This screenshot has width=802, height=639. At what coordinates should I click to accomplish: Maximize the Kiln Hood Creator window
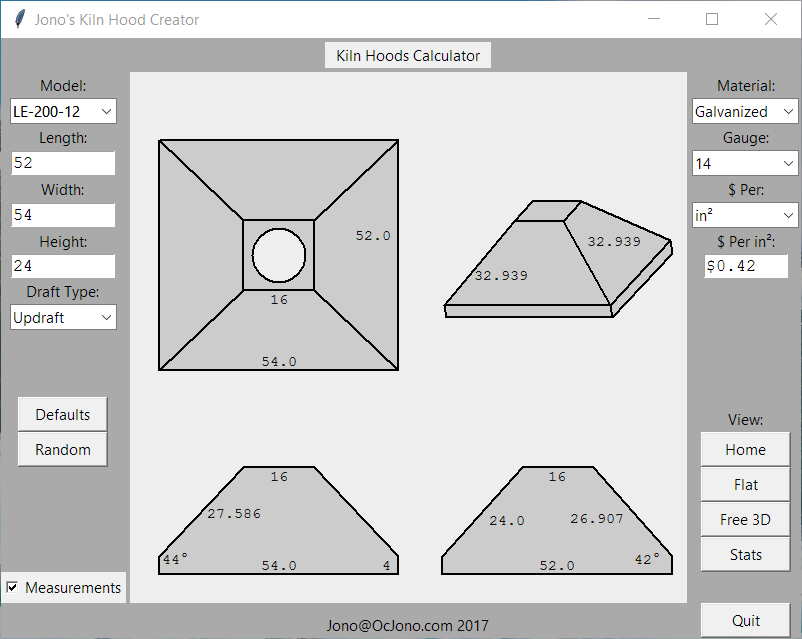click(x=712, y=19)
